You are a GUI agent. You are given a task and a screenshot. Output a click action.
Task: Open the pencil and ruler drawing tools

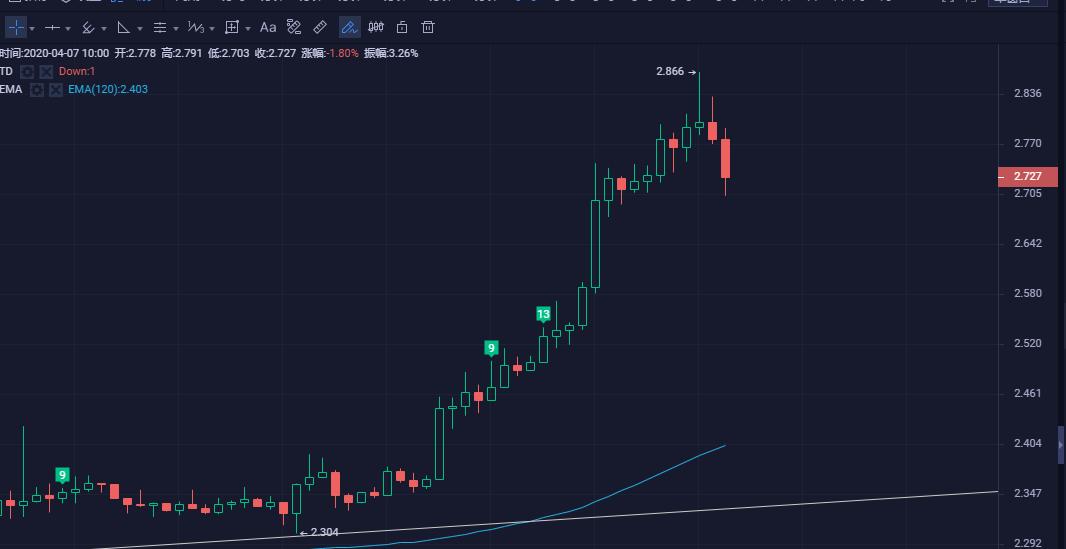pos(294,27)
